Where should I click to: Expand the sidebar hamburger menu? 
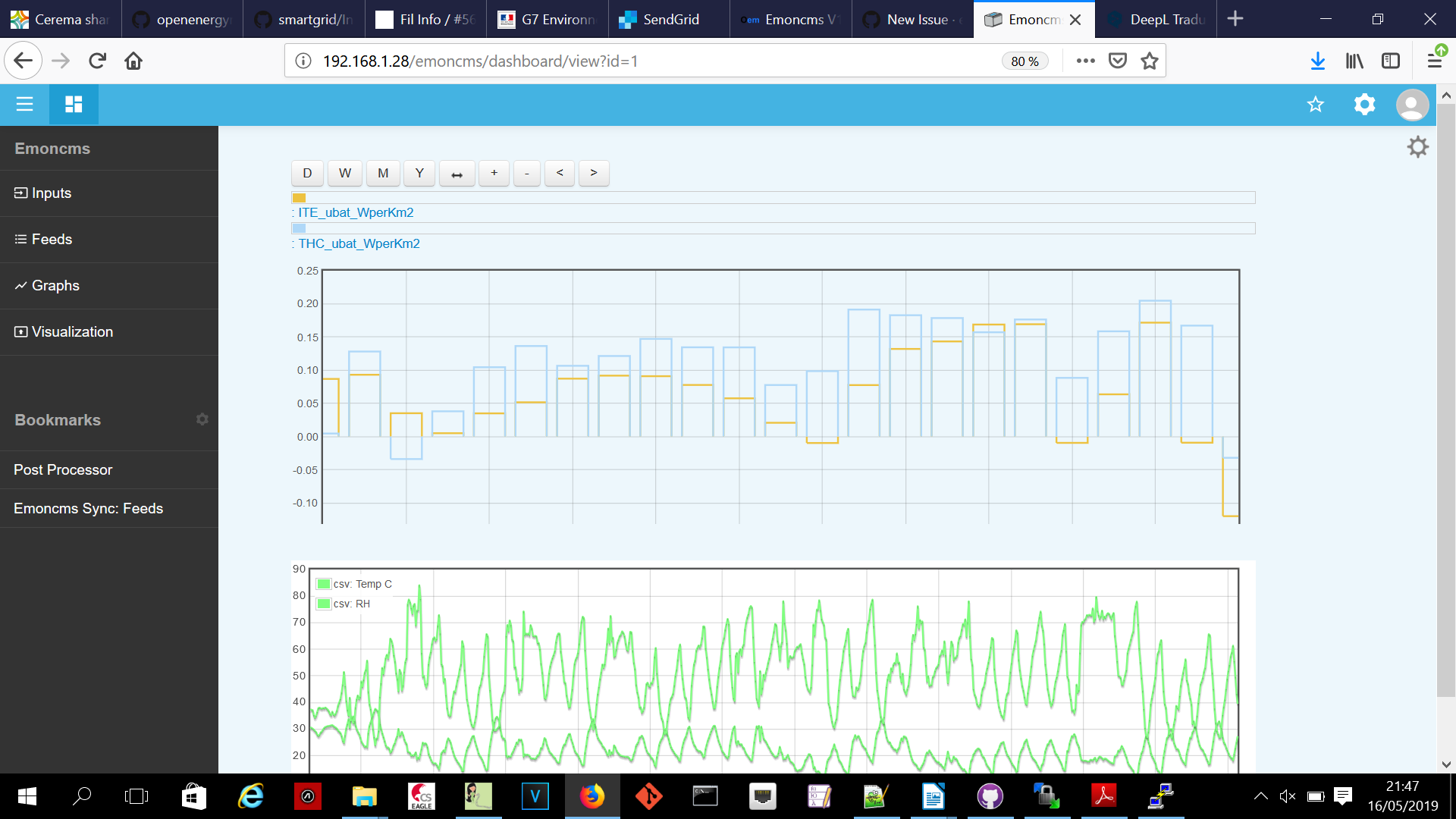click(x=24, y=104)
